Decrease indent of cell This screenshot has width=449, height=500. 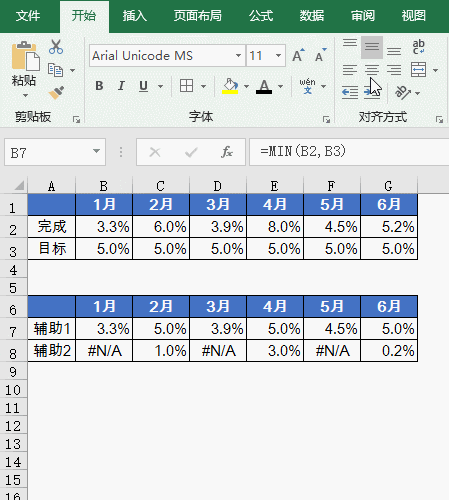(x=350, y=93)
